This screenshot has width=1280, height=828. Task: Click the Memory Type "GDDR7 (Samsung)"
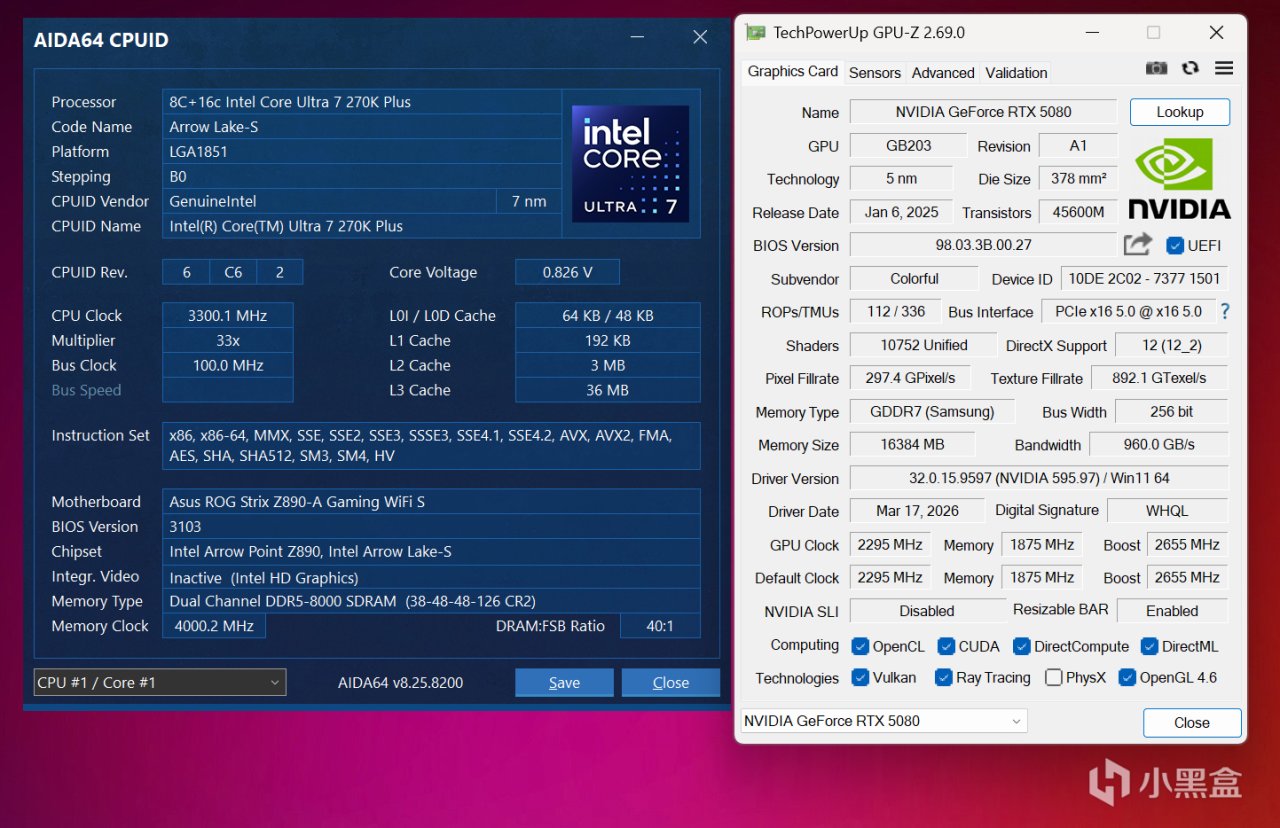pyautogui.click(x=932, y=411)
